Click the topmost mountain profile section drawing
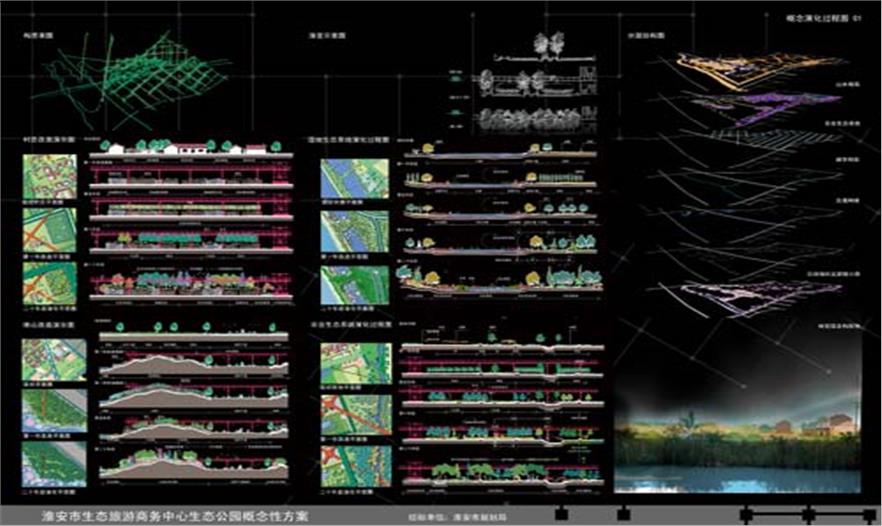Viewport: 882px width, 526px height. (190, 363)
